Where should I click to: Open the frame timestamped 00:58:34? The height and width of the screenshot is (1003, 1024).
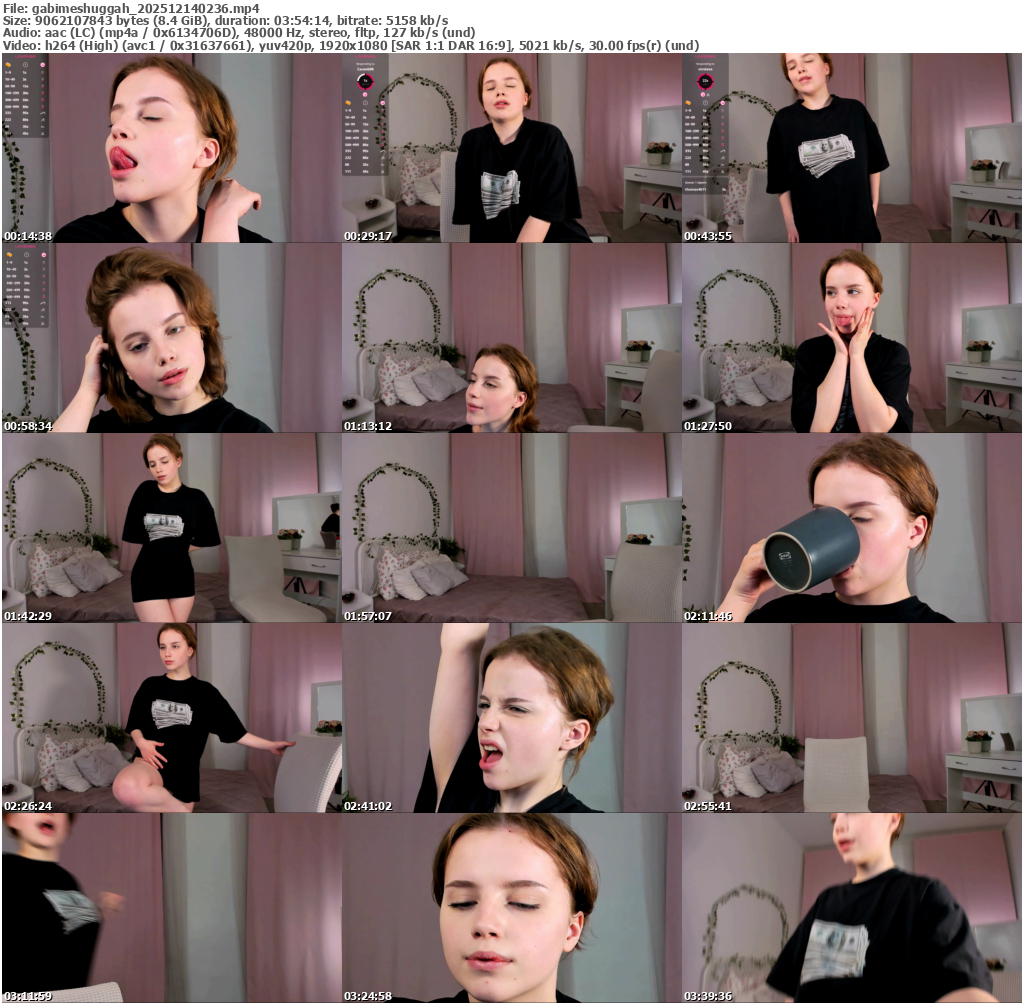(171, 338)
